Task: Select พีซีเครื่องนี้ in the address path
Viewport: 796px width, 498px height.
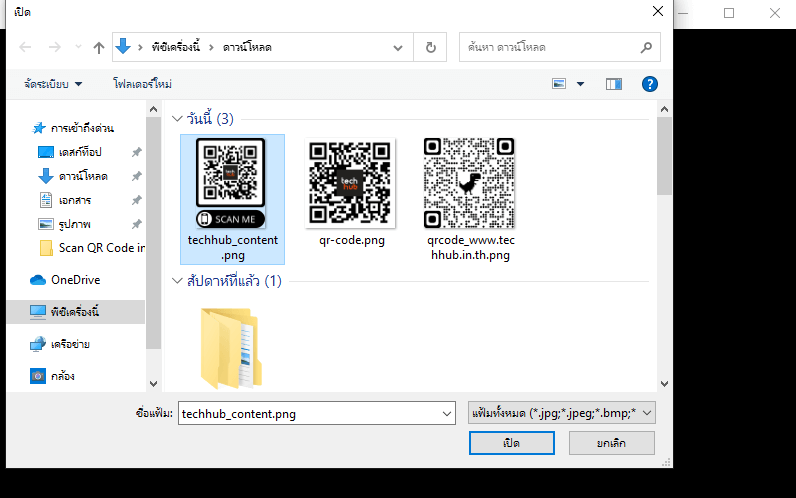Action: 176,47
